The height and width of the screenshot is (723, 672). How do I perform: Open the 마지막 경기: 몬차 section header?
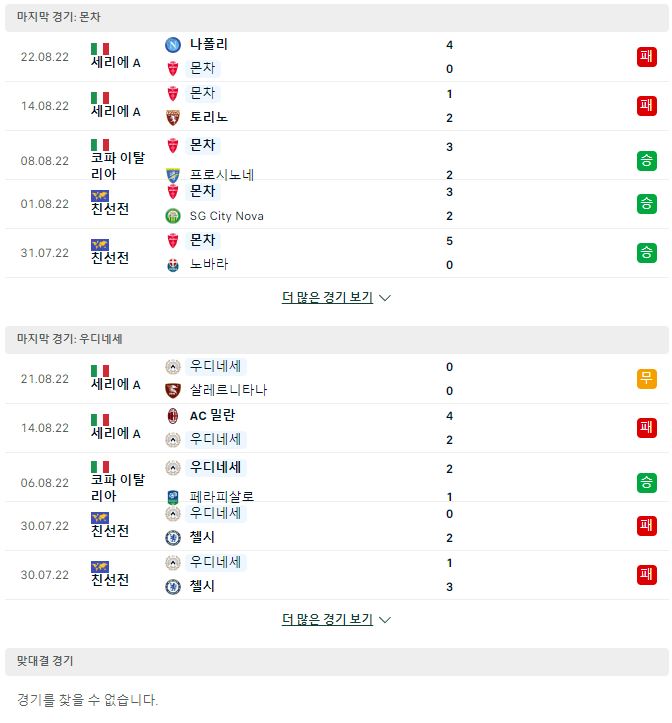tap(337, 18)
